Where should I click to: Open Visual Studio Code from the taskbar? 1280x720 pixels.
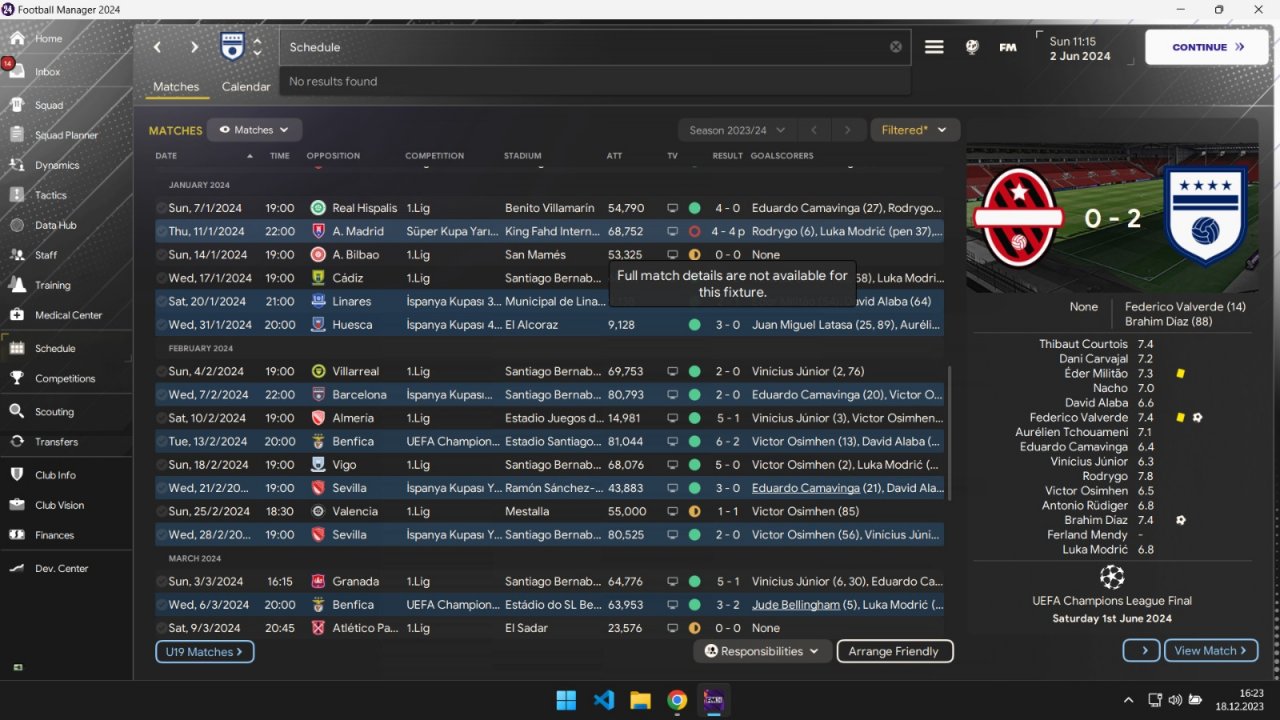click(x=604, y=700)
